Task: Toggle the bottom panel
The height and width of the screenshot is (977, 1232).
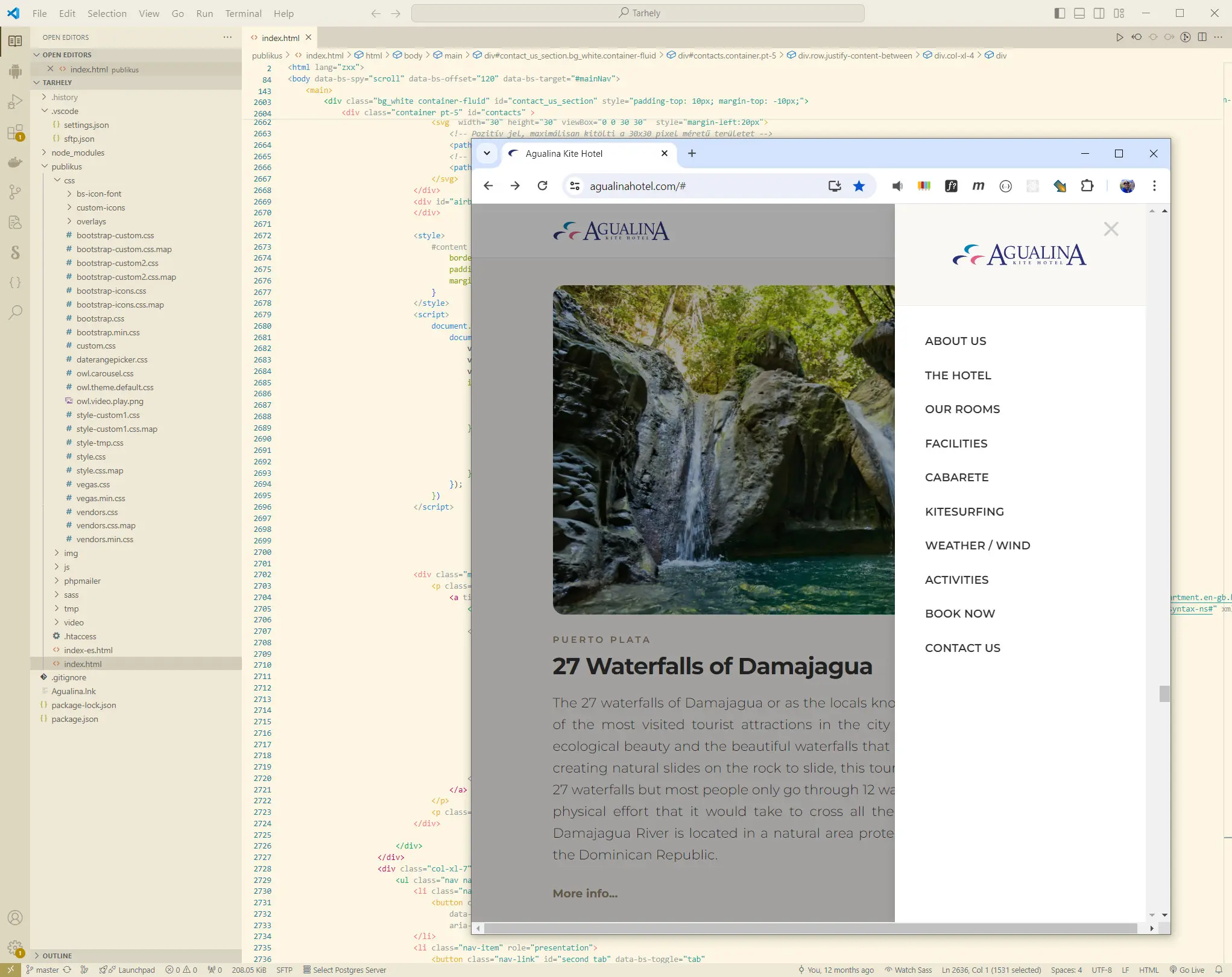Action: [x=1079, y=13]
